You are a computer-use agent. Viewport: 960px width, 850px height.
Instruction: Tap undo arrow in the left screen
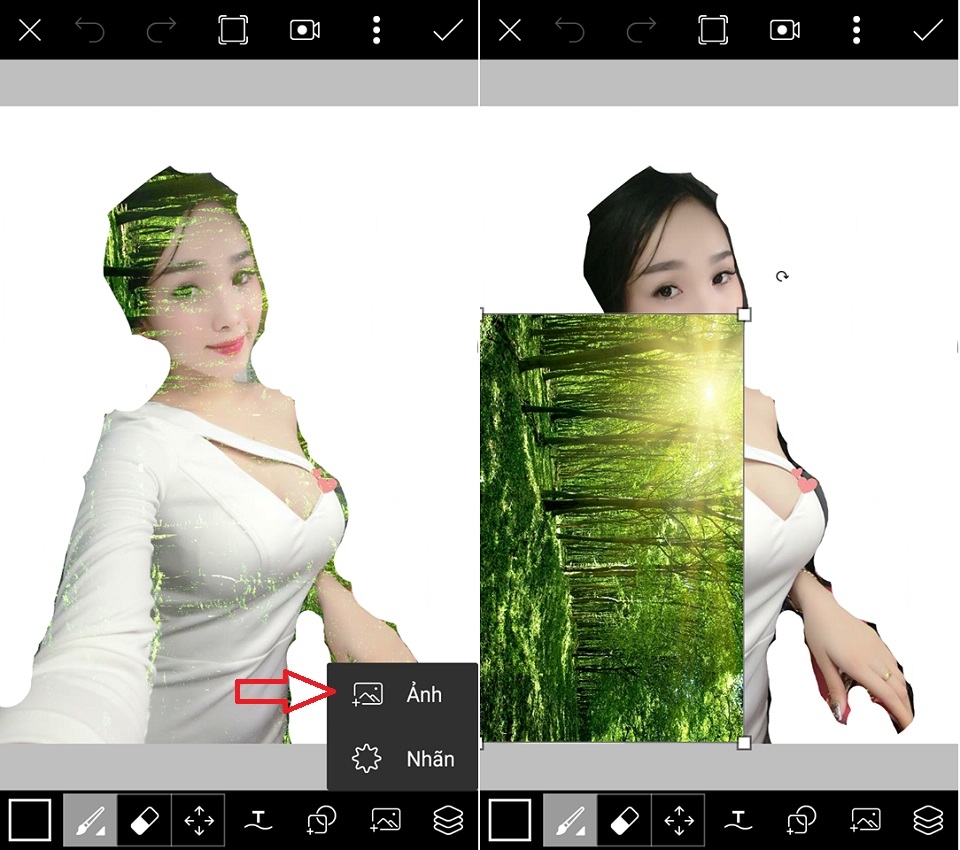(89, 30)
